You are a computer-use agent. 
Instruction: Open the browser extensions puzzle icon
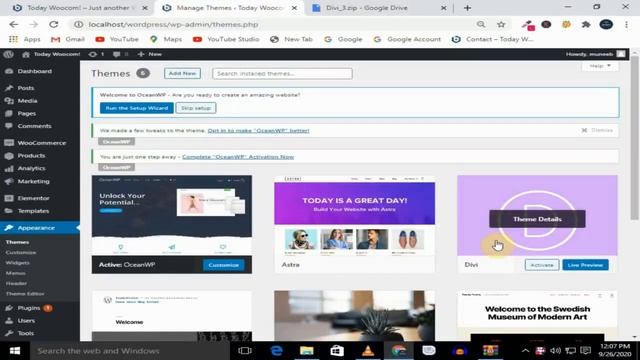click(586, 24)
